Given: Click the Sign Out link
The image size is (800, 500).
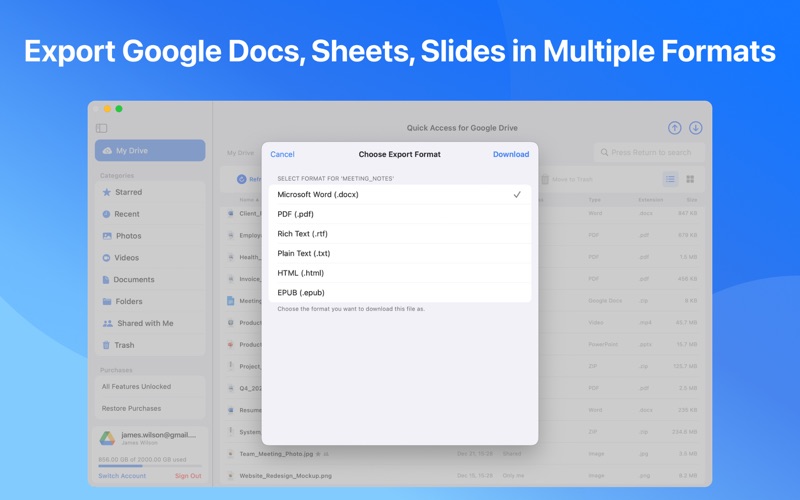Looking at the screenshot, I should [x=188, y=476].
